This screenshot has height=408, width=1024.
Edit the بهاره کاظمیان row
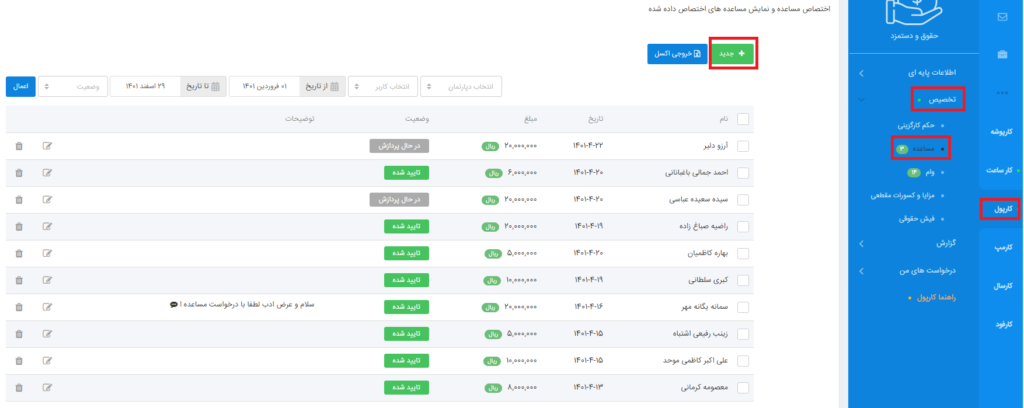click(x=47, y=253)
